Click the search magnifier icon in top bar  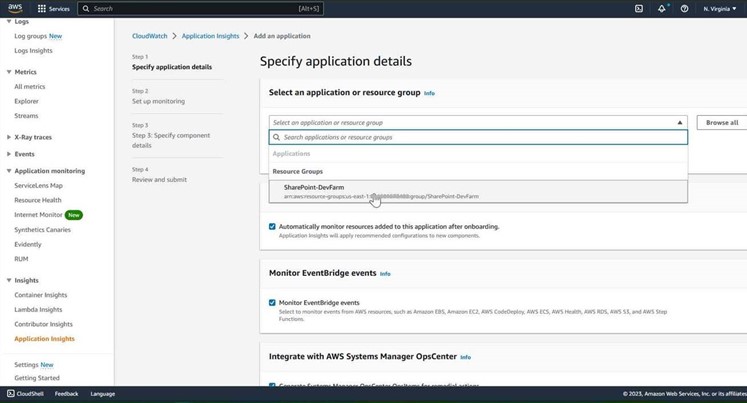pyautogui.click(x=86, y=9)
